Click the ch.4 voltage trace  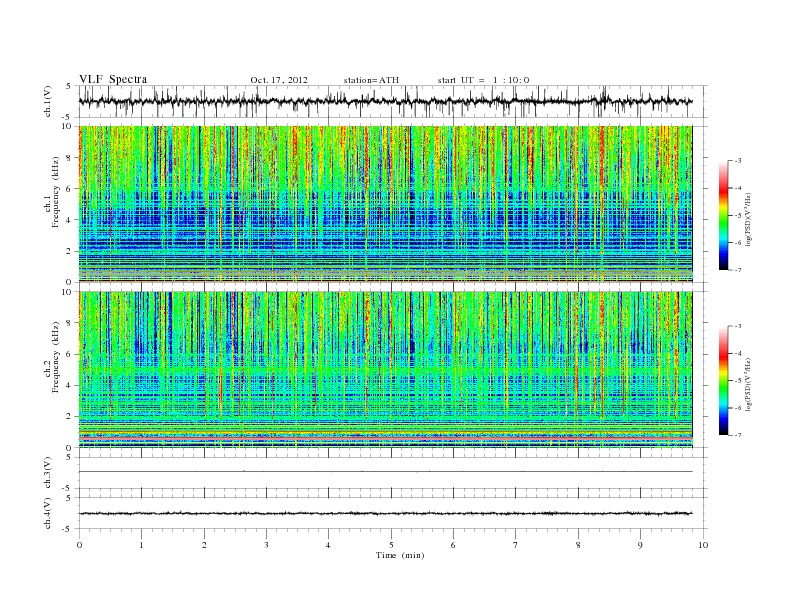[385, 514]
